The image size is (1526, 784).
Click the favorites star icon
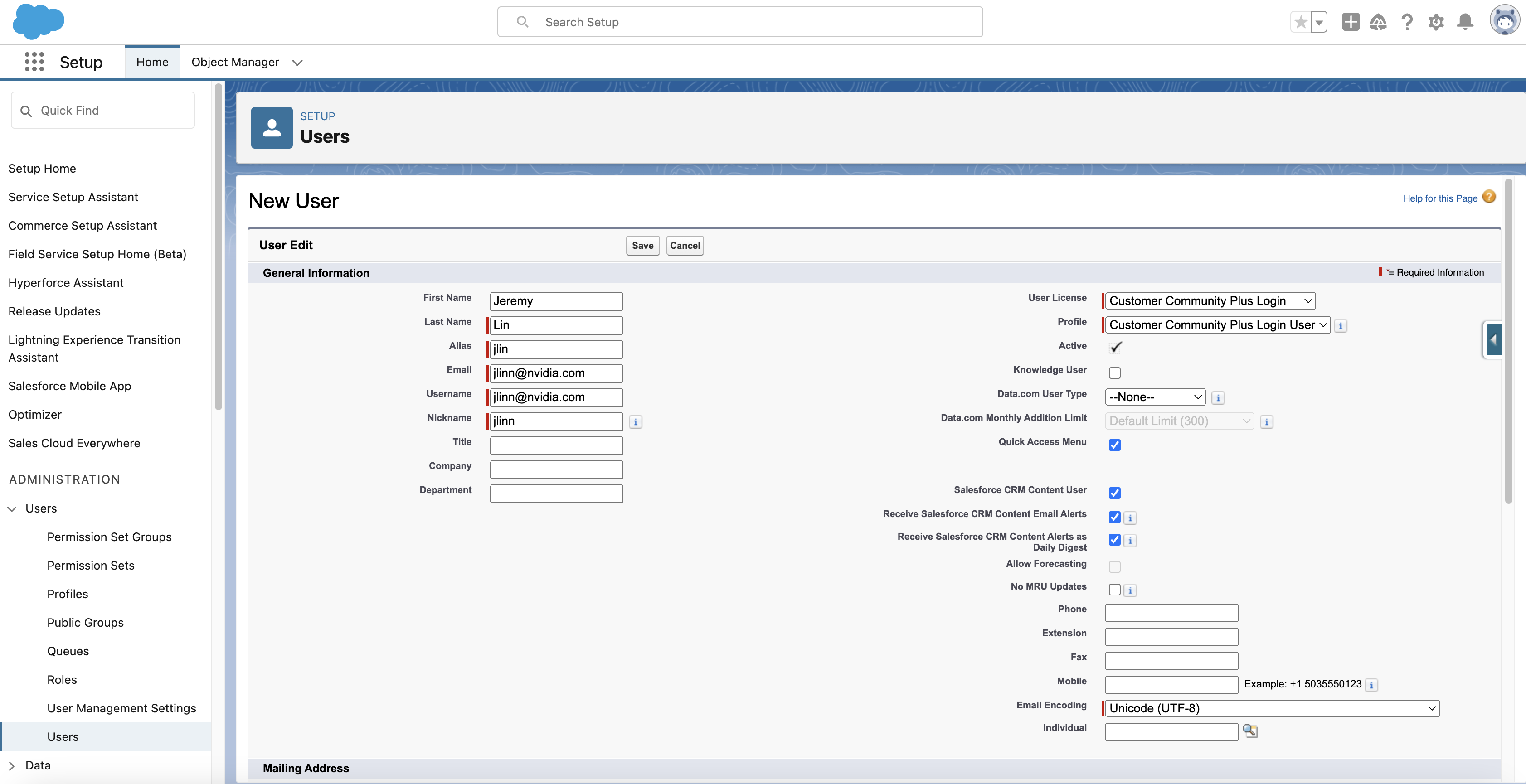(1300, 22)
